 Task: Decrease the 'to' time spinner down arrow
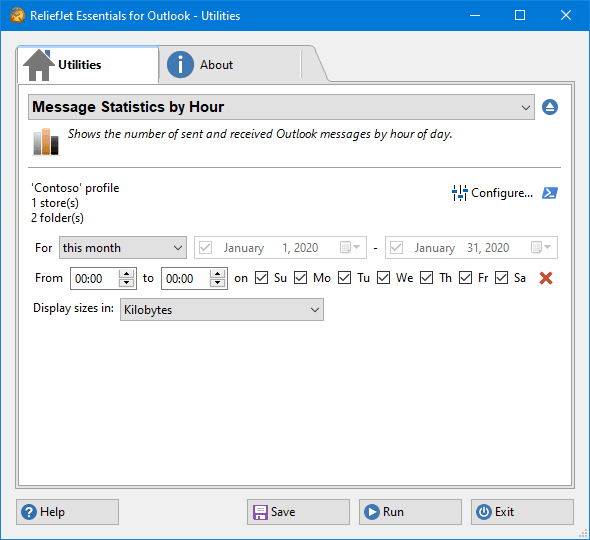(x=217, y=283)
